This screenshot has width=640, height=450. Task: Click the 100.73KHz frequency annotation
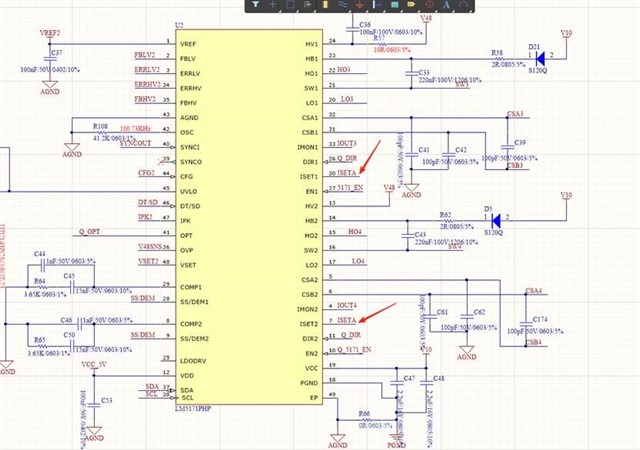pyautogui.click(x=135, y=129)
